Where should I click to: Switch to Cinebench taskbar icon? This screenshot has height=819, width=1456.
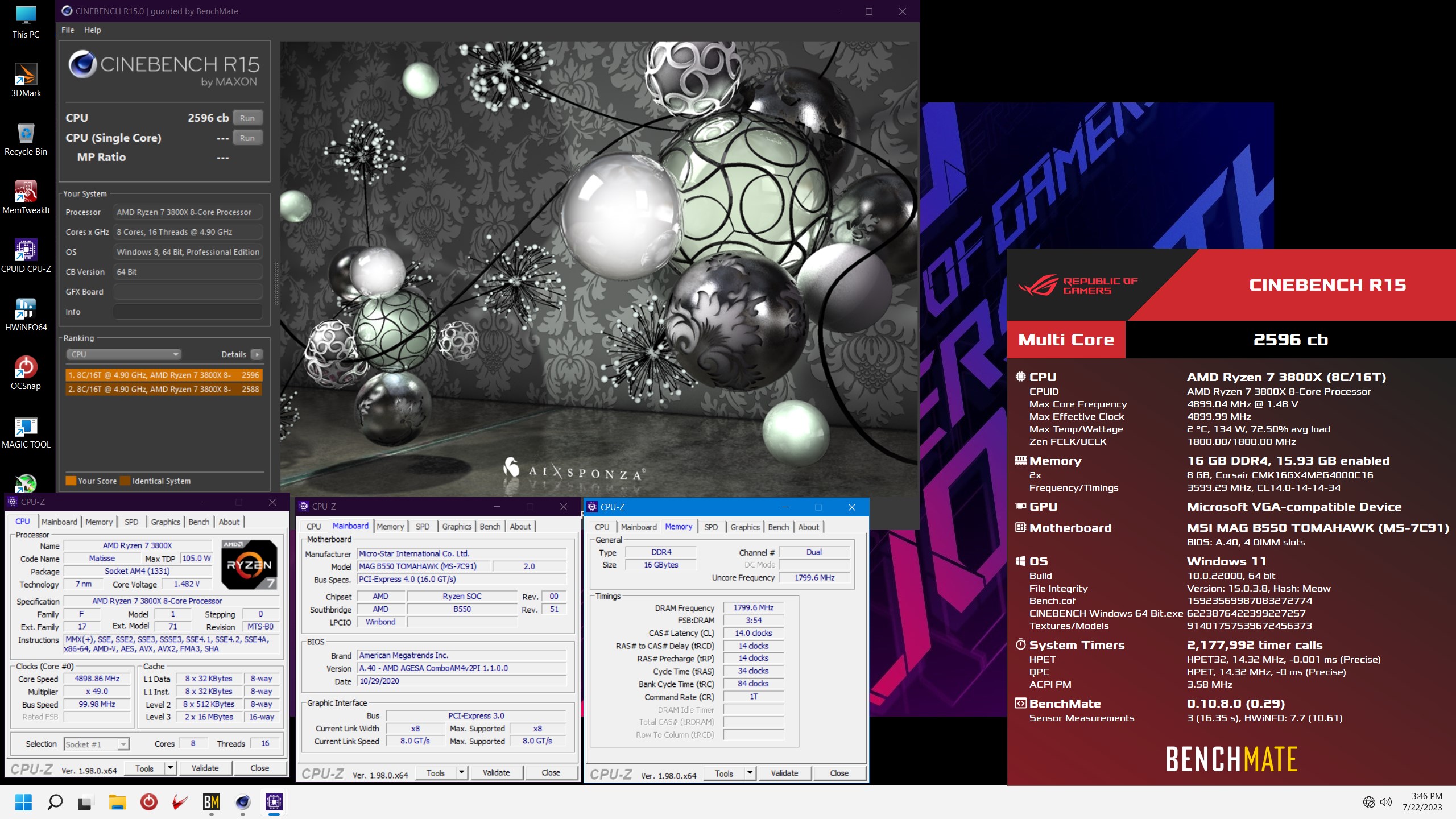[243, 802]
